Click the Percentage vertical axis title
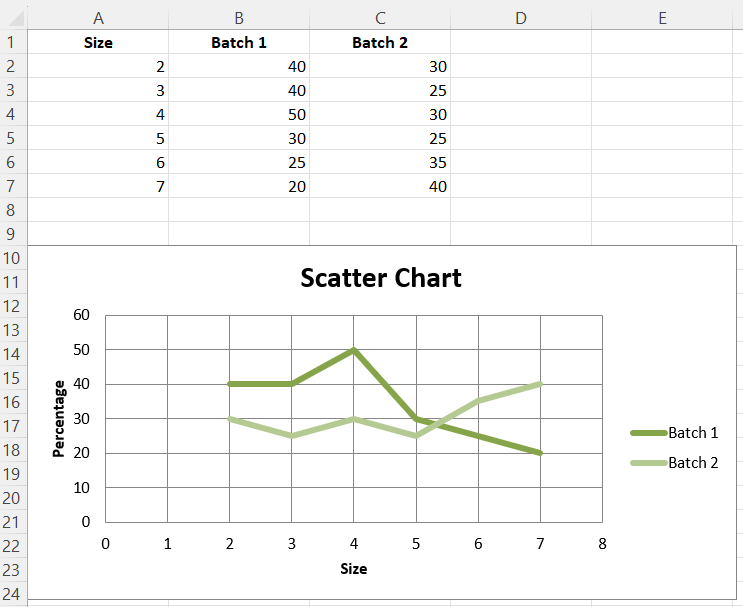This screenshot has width=743, height=607. (58, 419)
